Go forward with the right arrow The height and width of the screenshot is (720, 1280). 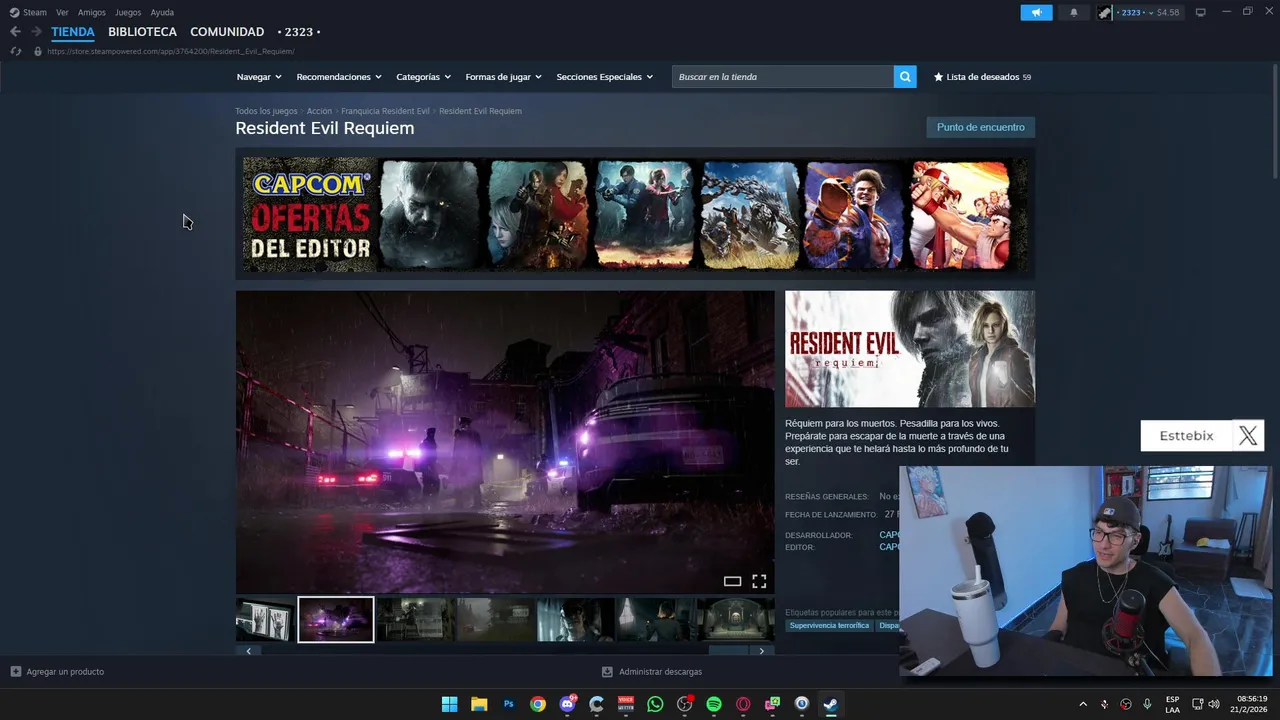[x=36, y=32]
